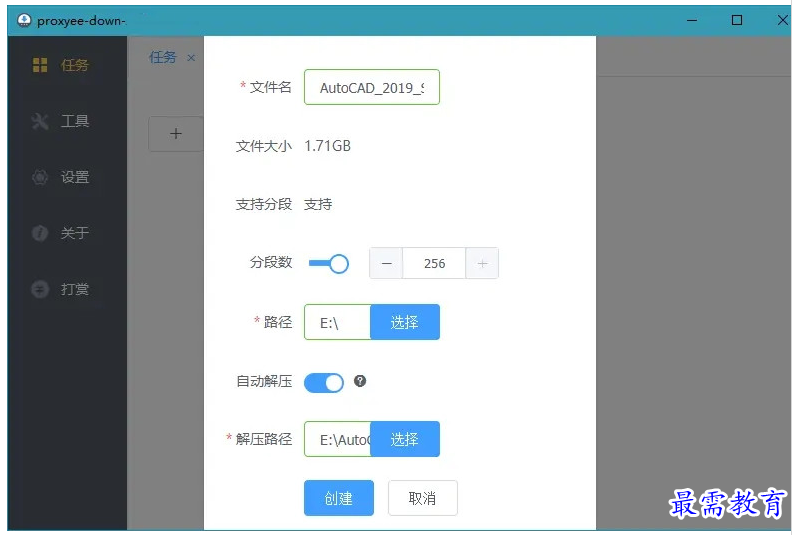793x535 pixels.
Task: Minimize the proxyee-down window
Action: tap(692, 20)
